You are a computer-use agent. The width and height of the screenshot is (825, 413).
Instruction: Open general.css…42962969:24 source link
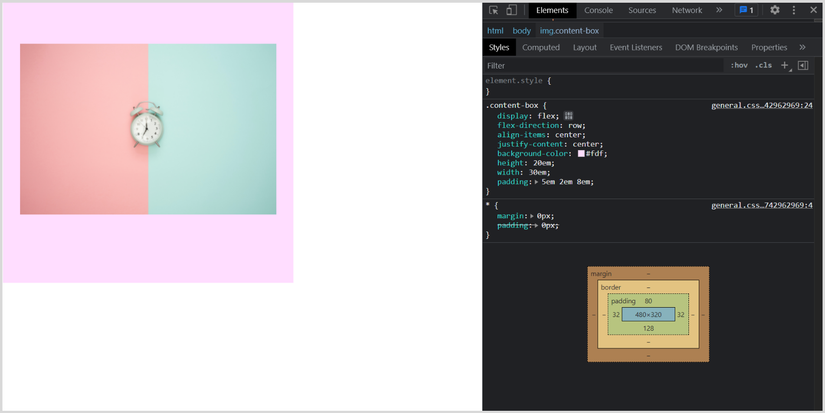pos(762,105)
